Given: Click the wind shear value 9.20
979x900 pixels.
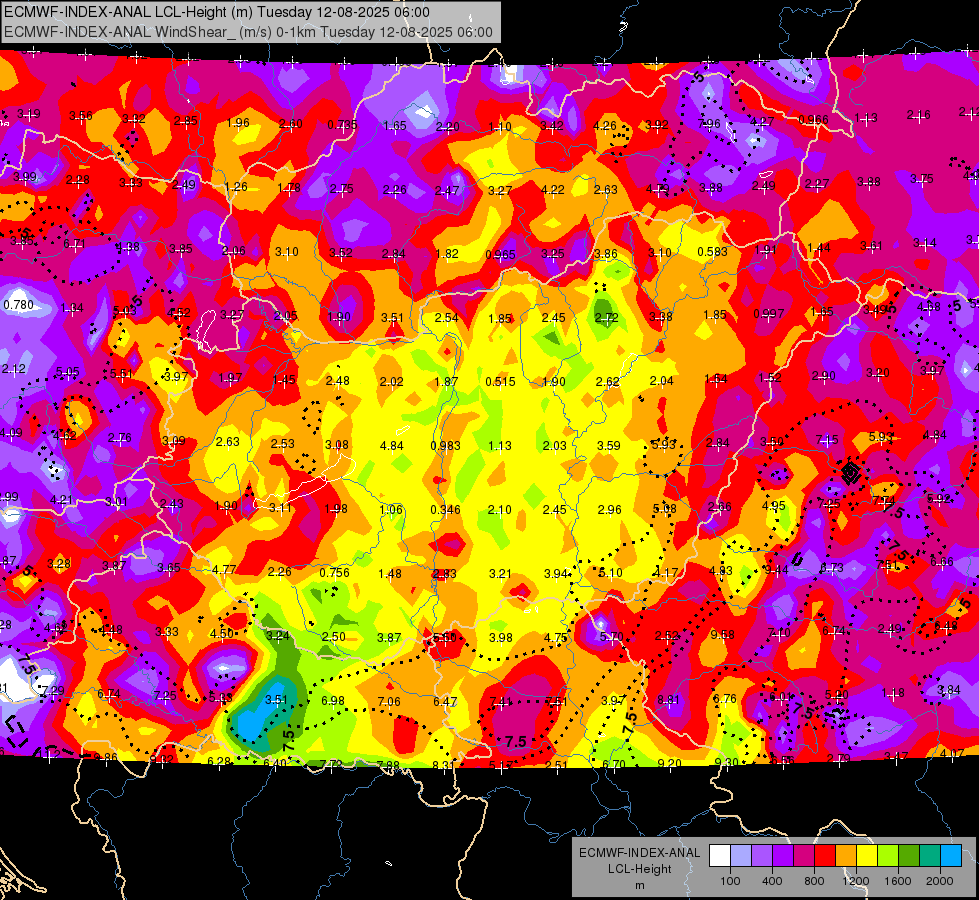Looking at the screenshot, I should pyautogui.click(x=670, y=763).
